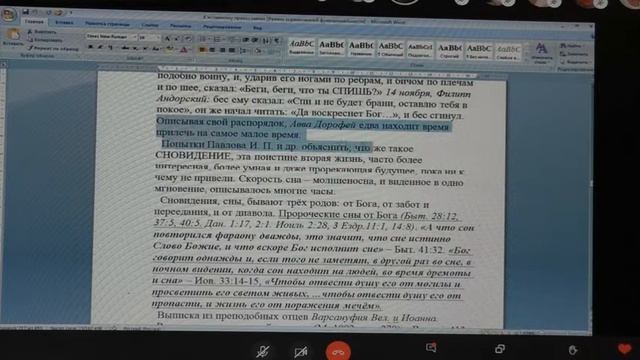This screenshot has width=640, height=360.
Task: Open the line spacing dropdown
Action: (x=243, y=51)
